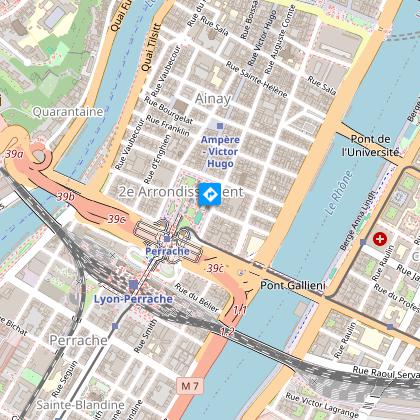Viewport: 420px width, 420px height.
Task: Click the small station square above Perrache label
Action: (x=167, y=239)
